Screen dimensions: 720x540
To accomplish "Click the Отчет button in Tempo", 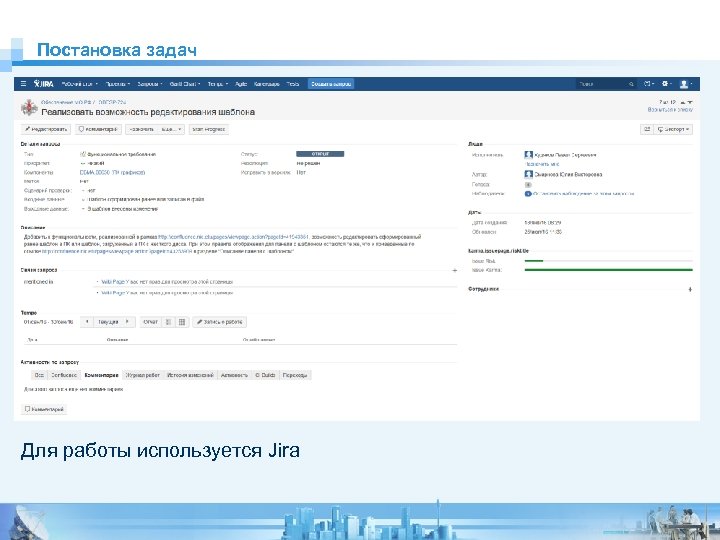I will [150, 322].
